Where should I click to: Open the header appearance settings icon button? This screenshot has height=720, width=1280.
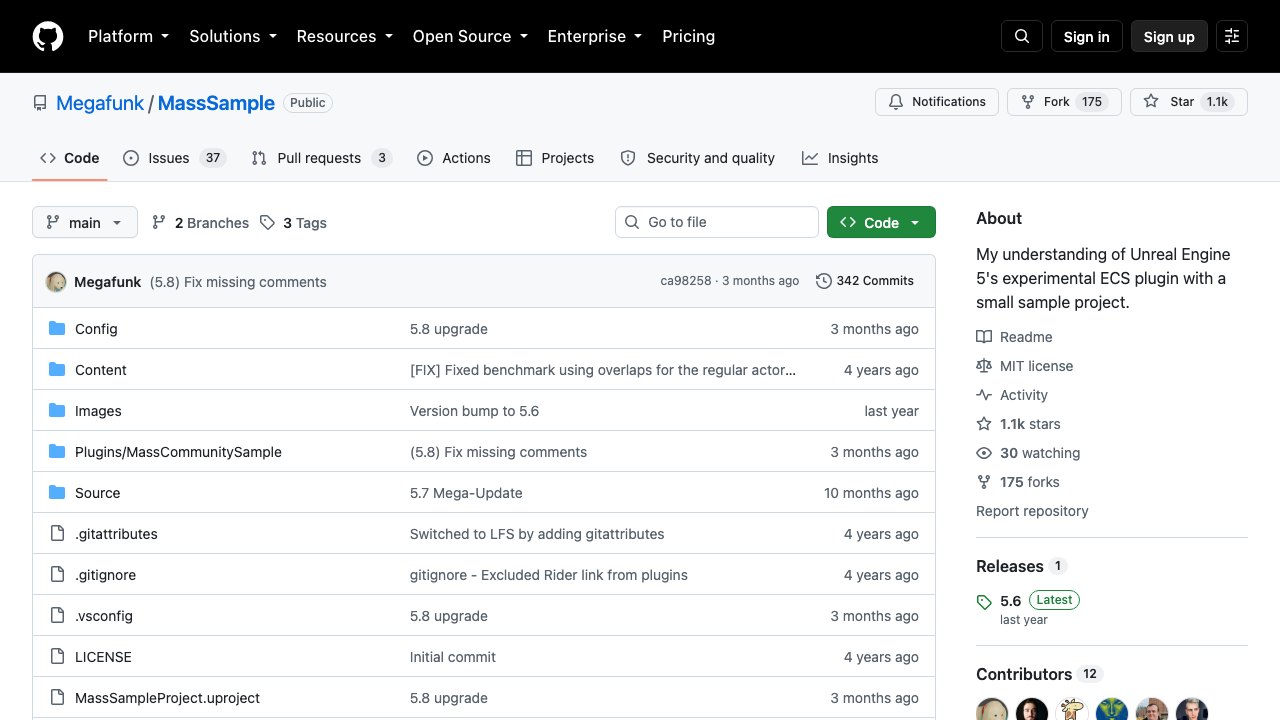click(x=1232, y=36)
